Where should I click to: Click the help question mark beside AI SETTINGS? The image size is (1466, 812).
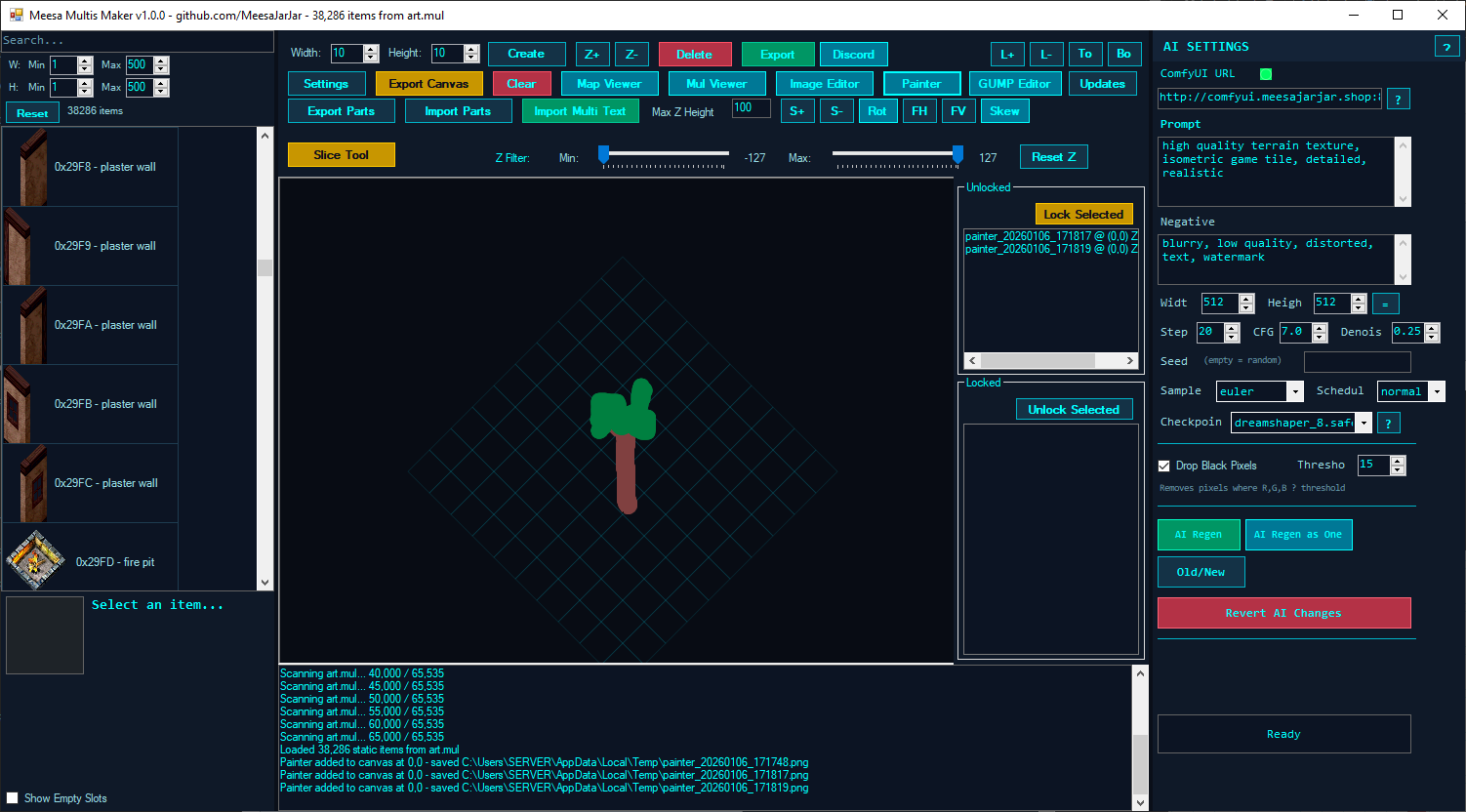click(x=1446, y=47)
